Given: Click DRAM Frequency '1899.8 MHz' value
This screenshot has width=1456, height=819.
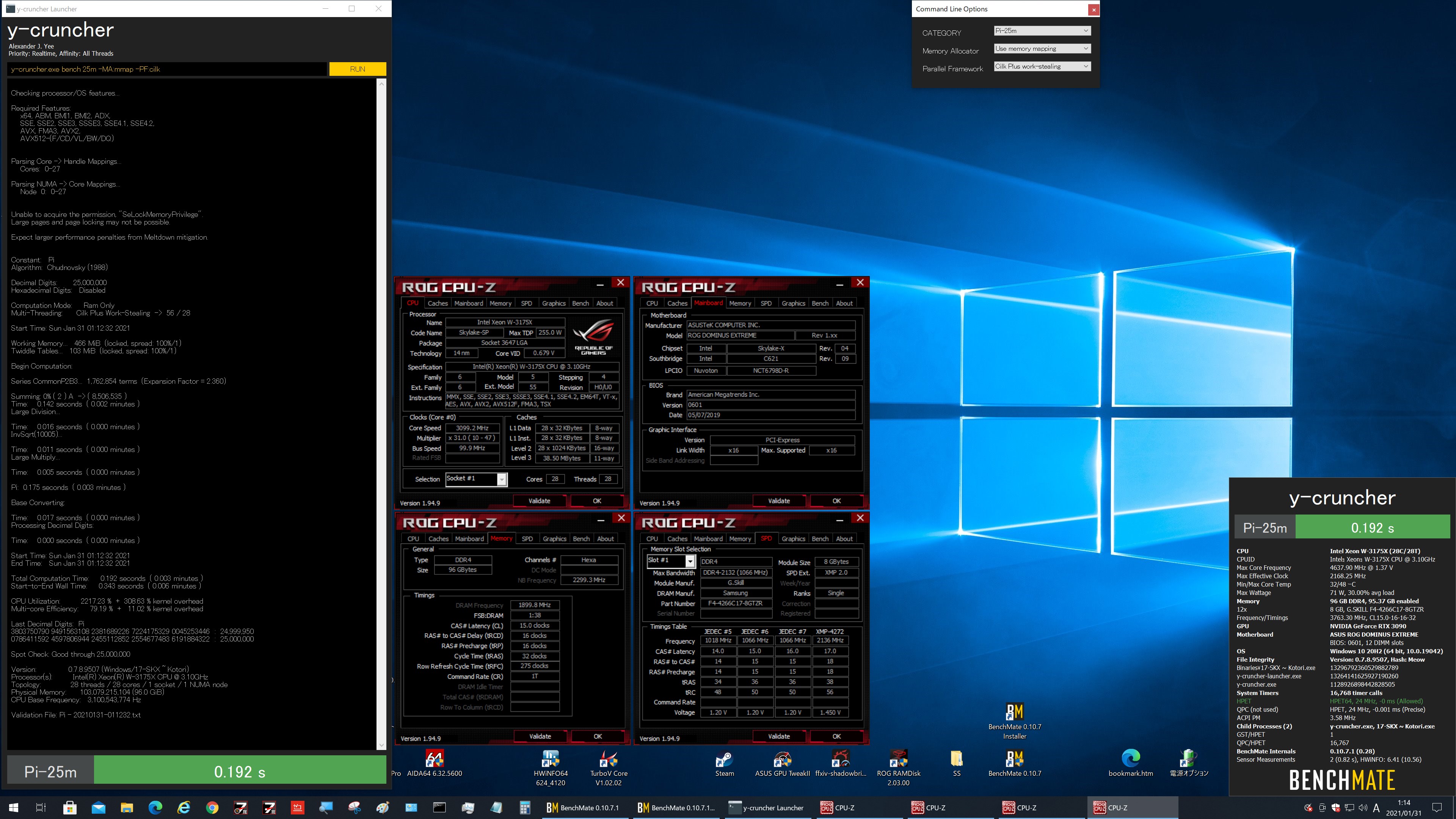Looking at the screenshot, I should click(x=535, y=606).
